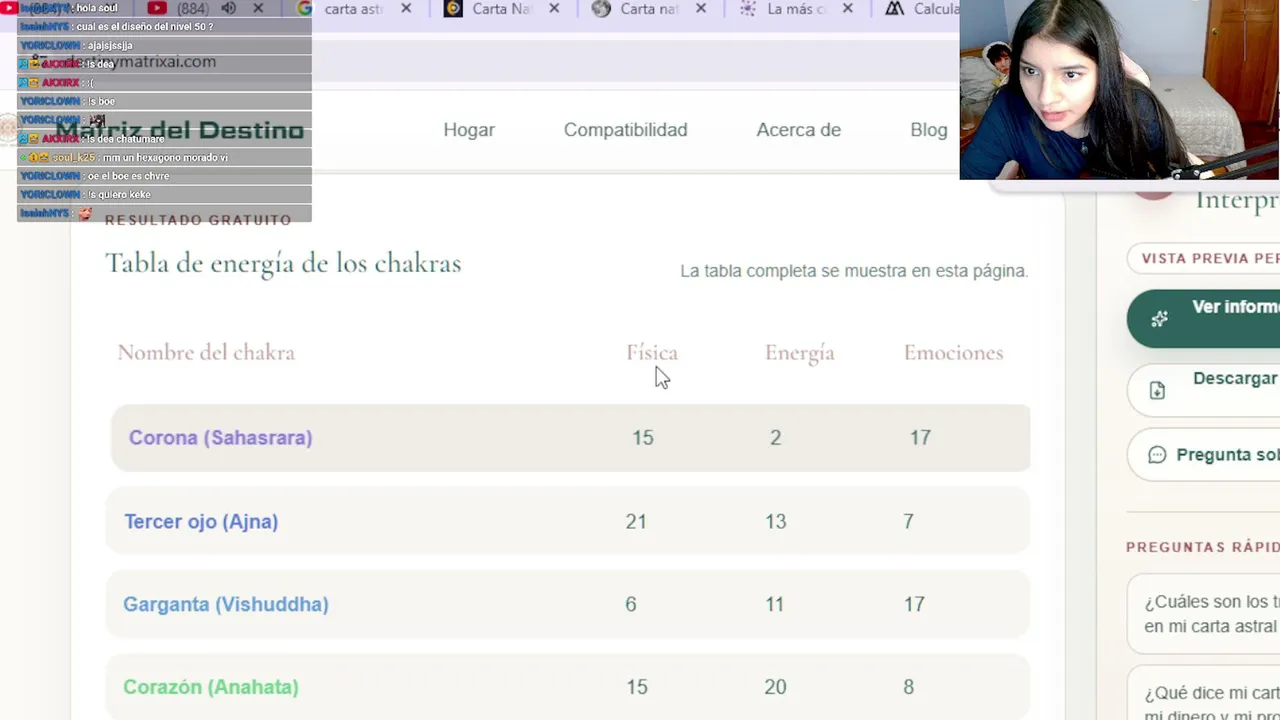Close the "Carta Na" tab with the yellow-and-black favicon
1280x720 pixels.
554,9
